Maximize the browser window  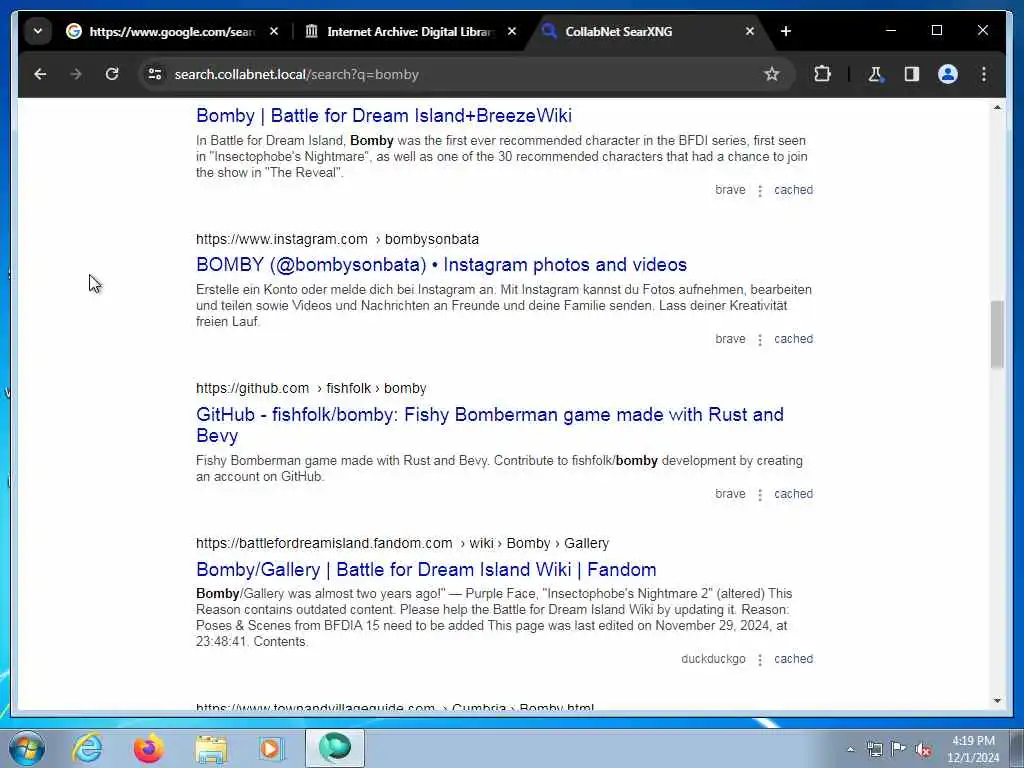(936, 31)
